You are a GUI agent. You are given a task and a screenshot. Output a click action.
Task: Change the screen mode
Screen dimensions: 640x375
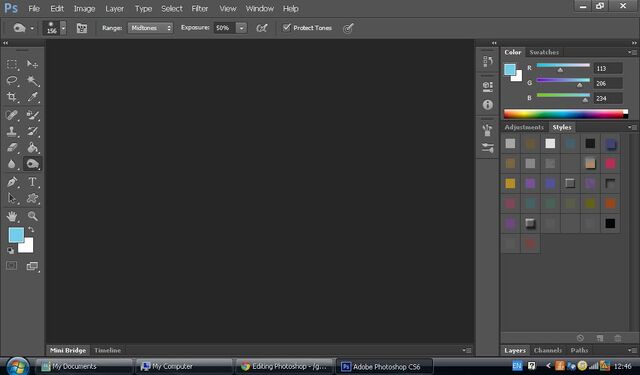click(x=32, y=266)
